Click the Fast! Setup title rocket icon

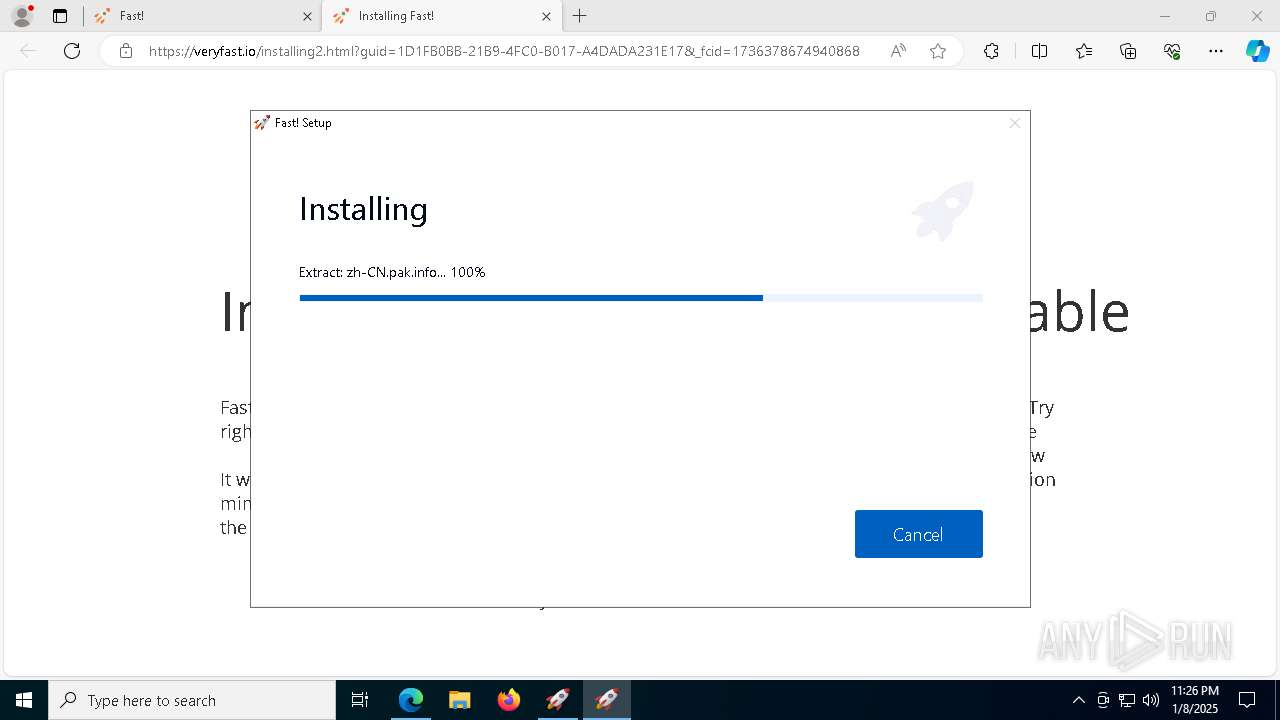(262, 123)
